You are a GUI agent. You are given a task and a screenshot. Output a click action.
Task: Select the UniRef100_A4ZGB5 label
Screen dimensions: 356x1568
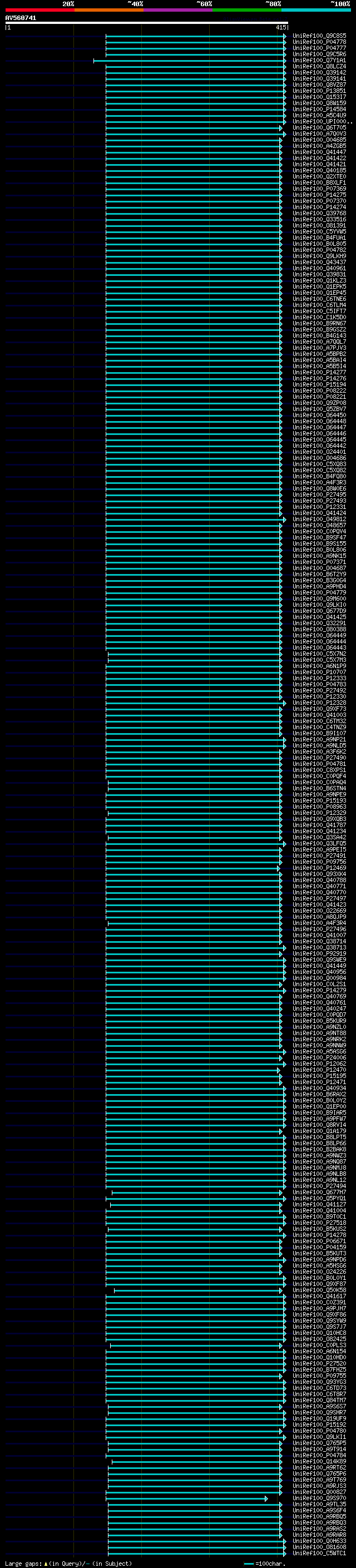pos(319,146)
